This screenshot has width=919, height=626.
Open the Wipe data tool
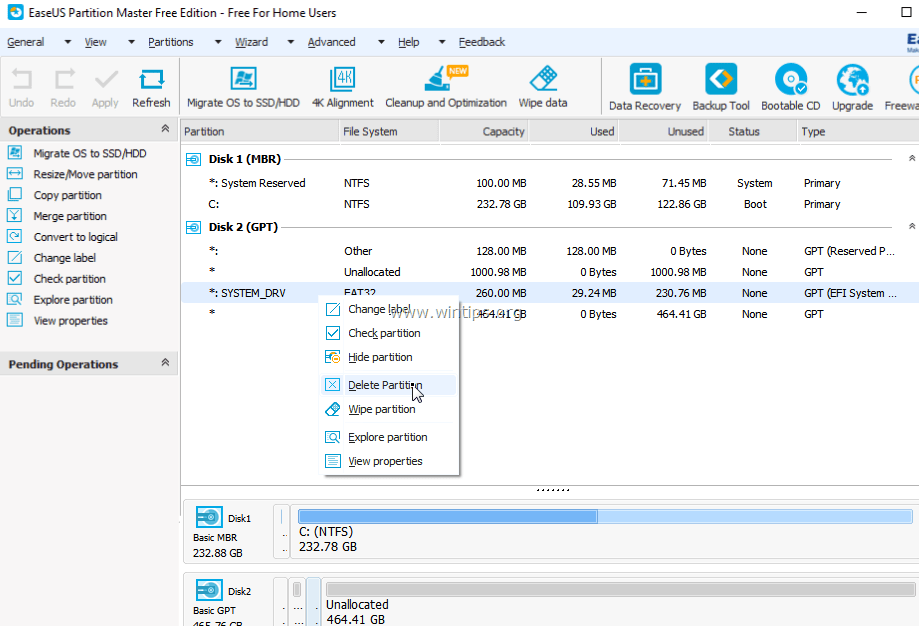coord(543,88)
